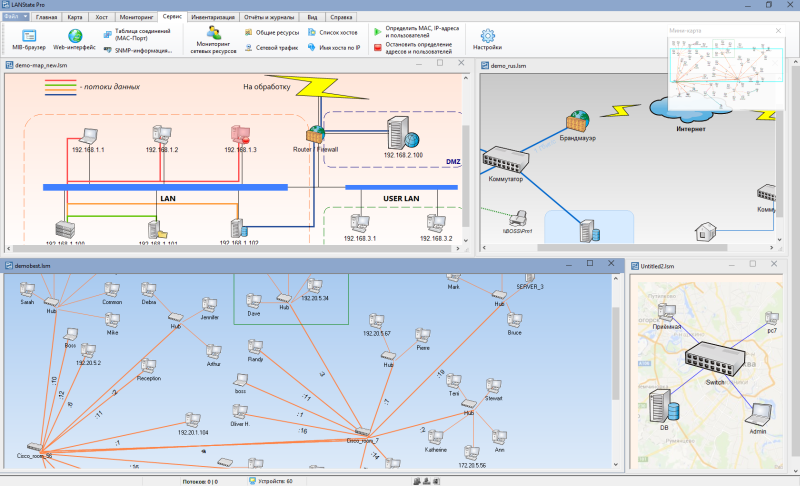Open Мониторинг сетевых ресурсов
The width and height of the screenshot is (800, 486).
click(213, 40)
